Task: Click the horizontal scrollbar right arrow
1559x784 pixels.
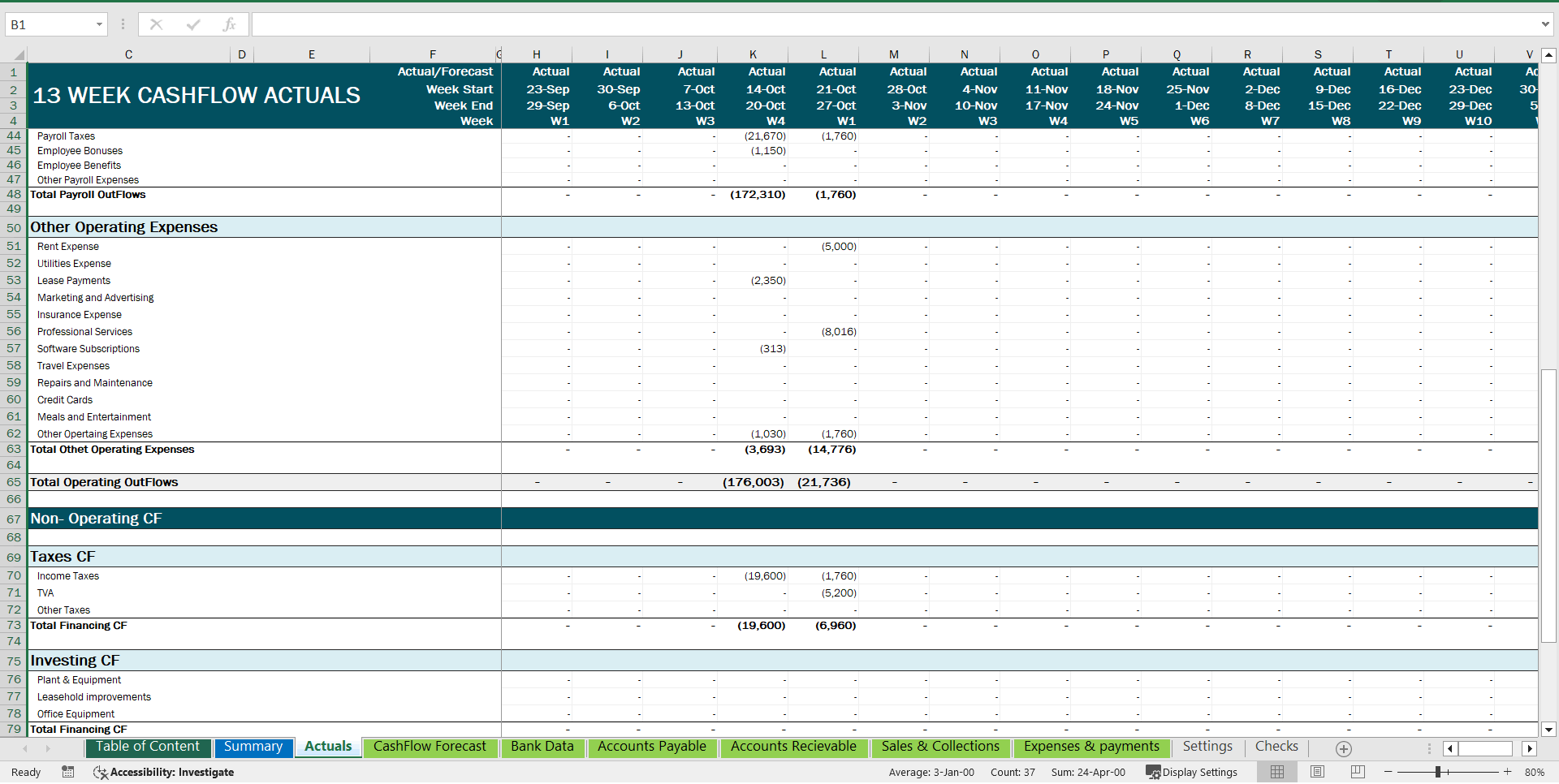Action: [x=1530, y=749]
